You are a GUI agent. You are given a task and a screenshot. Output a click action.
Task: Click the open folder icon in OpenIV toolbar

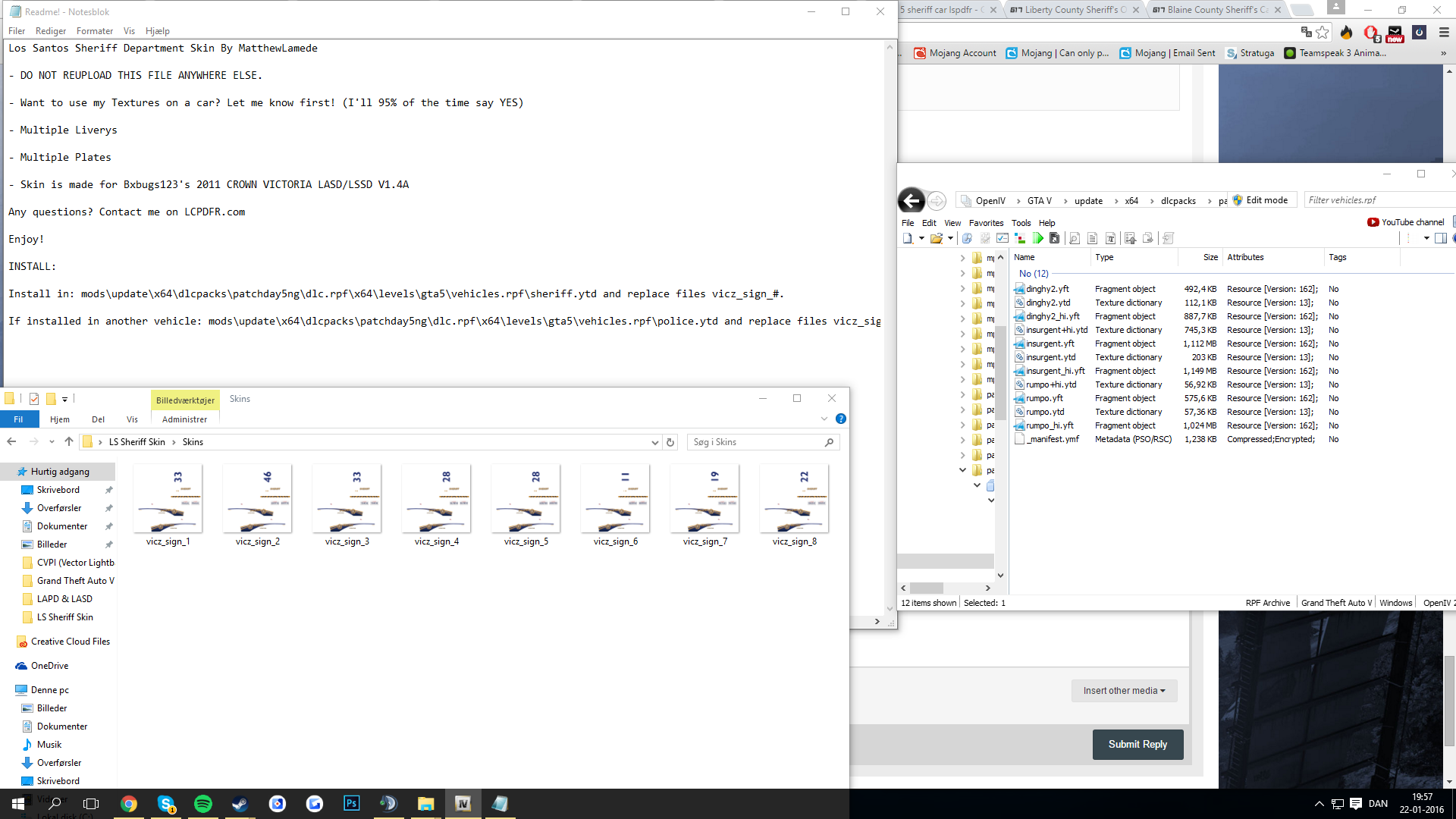pyautogui.click(x=937, y=238)
